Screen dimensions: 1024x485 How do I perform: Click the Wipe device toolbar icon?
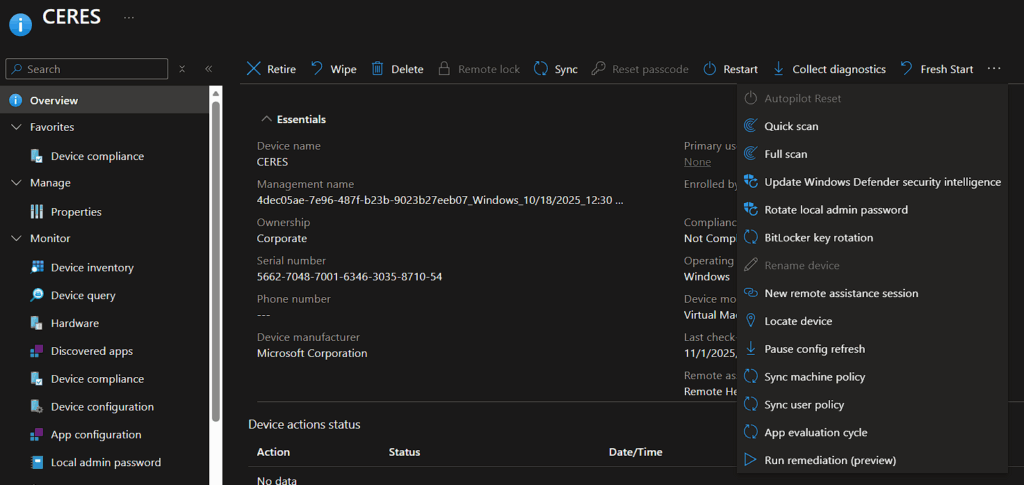[317, 69]
